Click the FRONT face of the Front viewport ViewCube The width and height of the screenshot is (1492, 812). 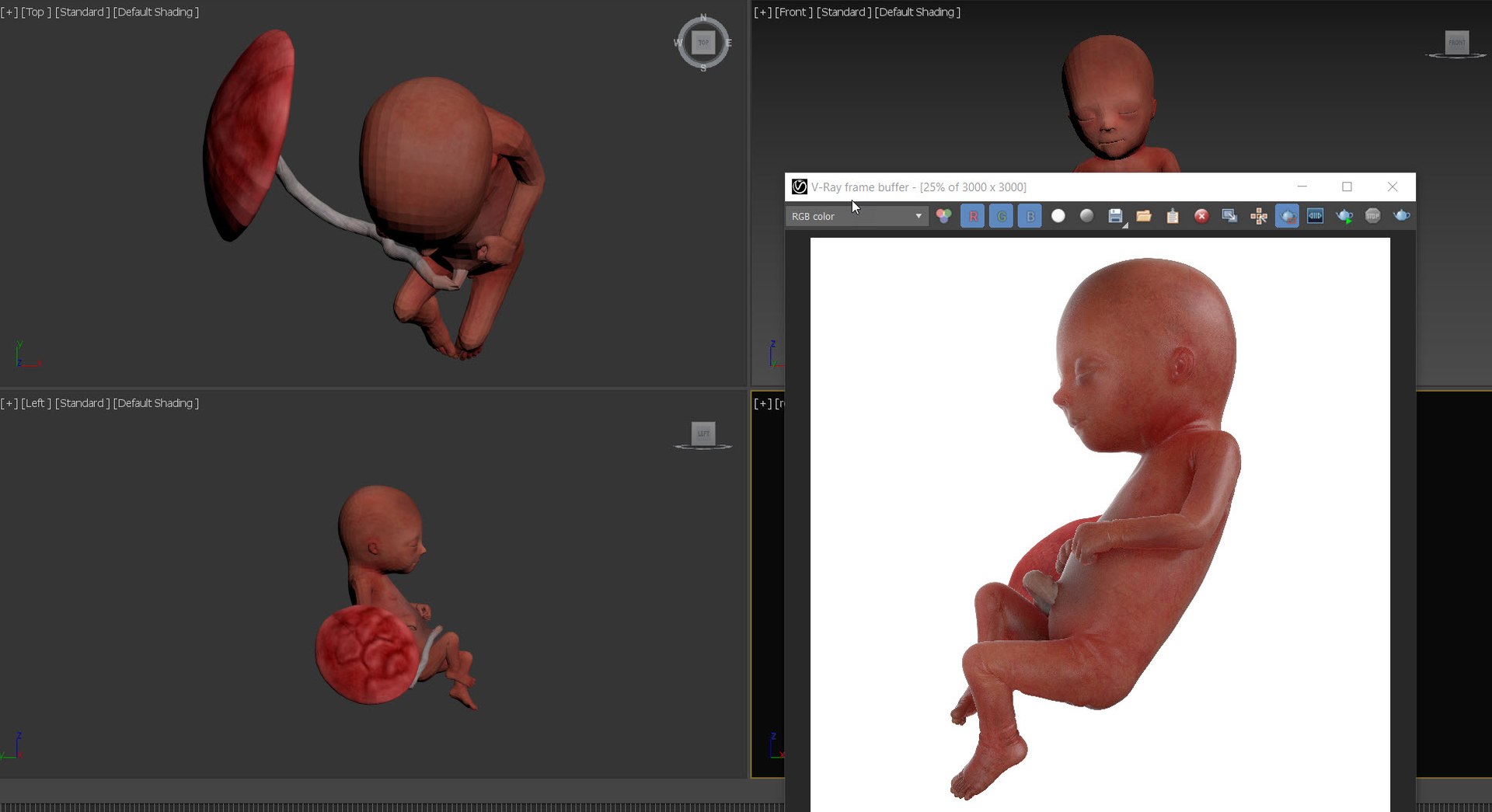pos(1457,42)
